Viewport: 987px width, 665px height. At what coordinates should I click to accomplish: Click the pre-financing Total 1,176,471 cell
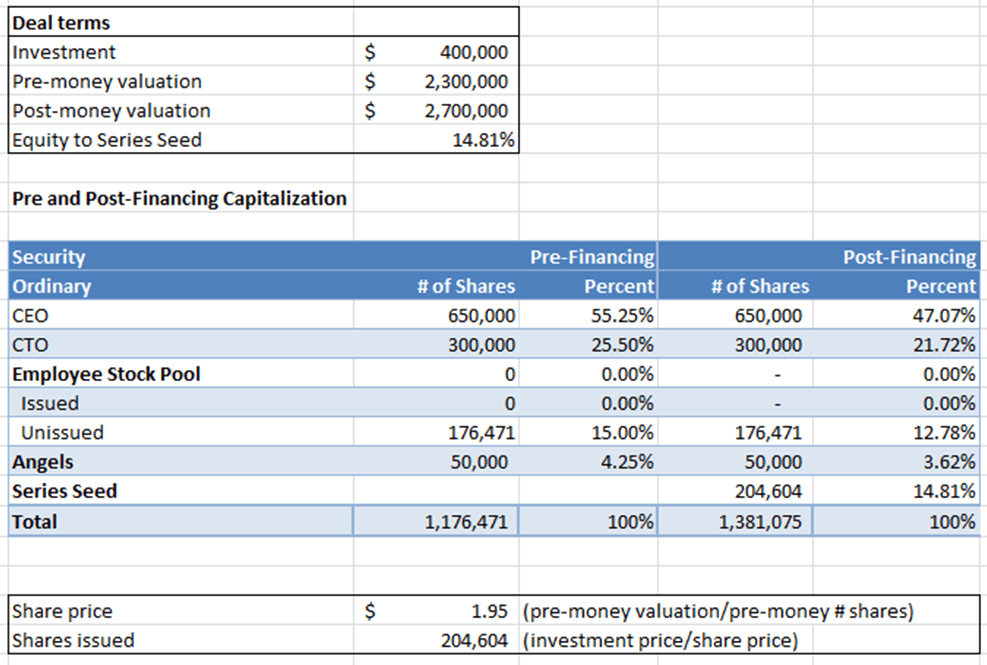436,521
